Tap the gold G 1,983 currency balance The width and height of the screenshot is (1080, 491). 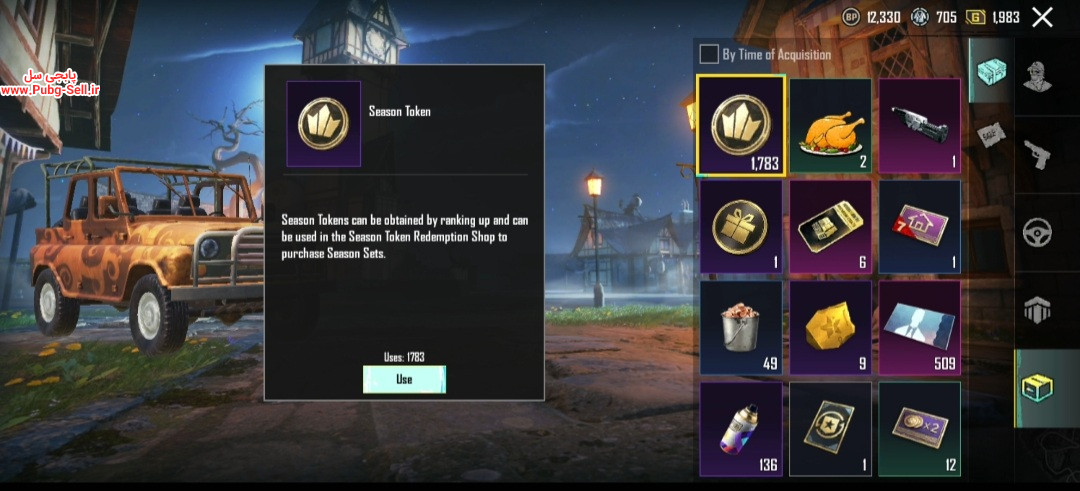click(993, 17)
